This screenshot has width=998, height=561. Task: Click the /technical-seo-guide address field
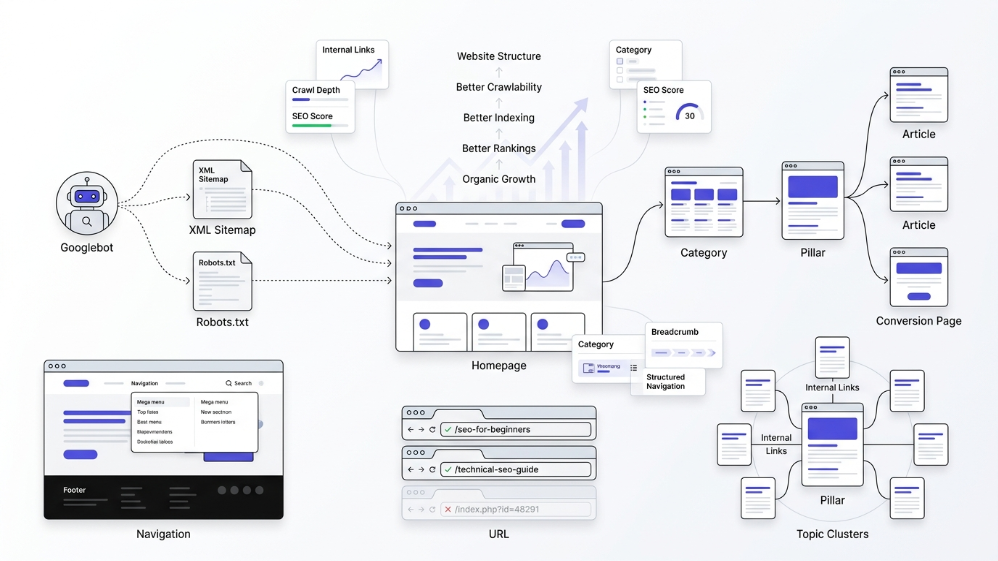point(516,469)
